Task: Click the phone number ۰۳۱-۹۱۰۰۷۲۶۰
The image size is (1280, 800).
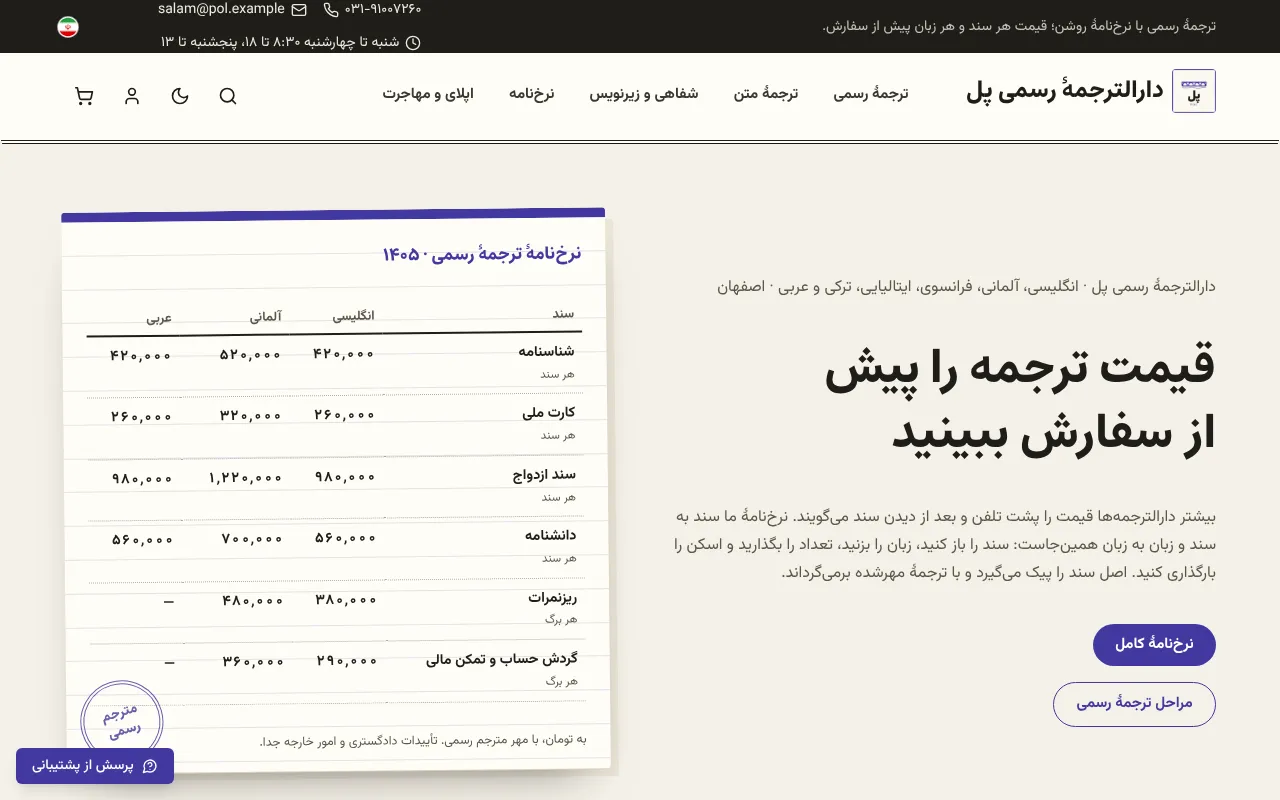Action: click(383, 9)
